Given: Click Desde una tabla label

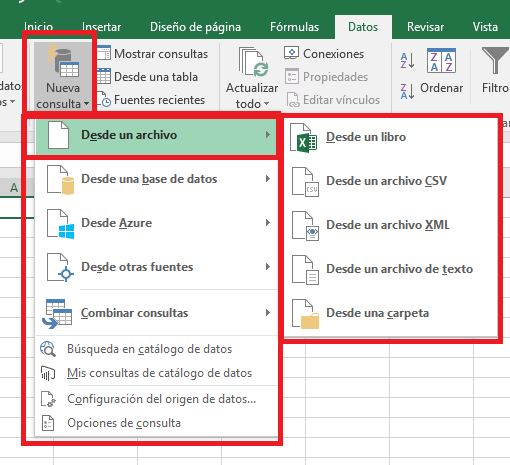Looking at the screenshot, I should coord(156,77).
